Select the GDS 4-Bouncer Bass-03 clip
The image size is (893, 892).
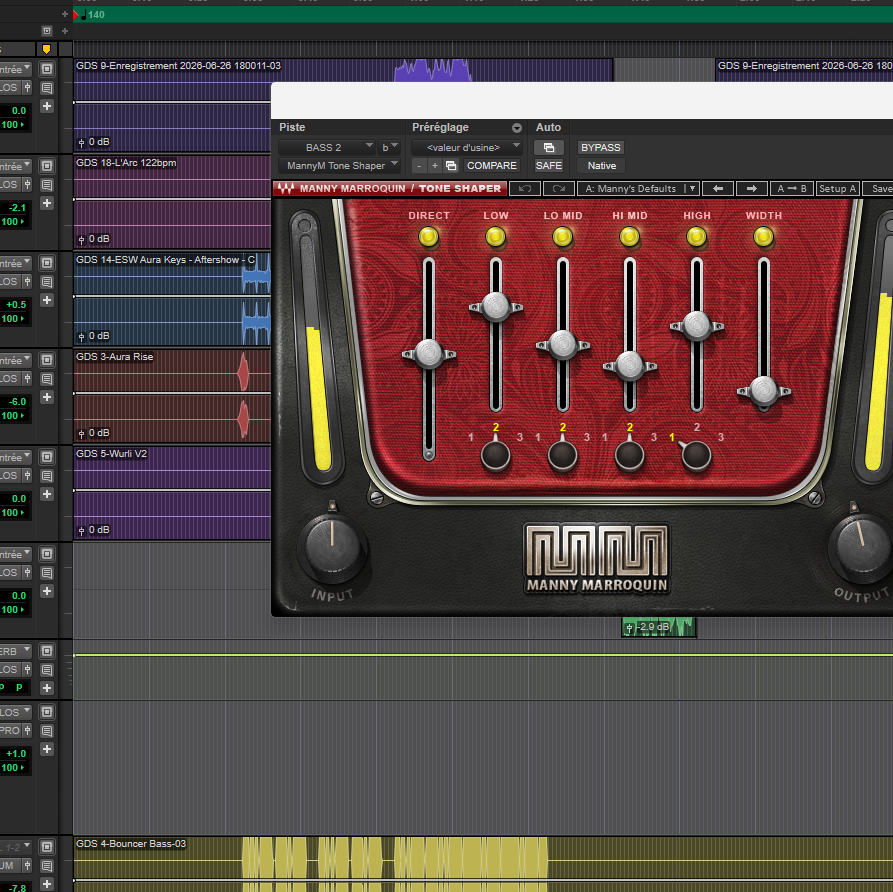[484, 864]
